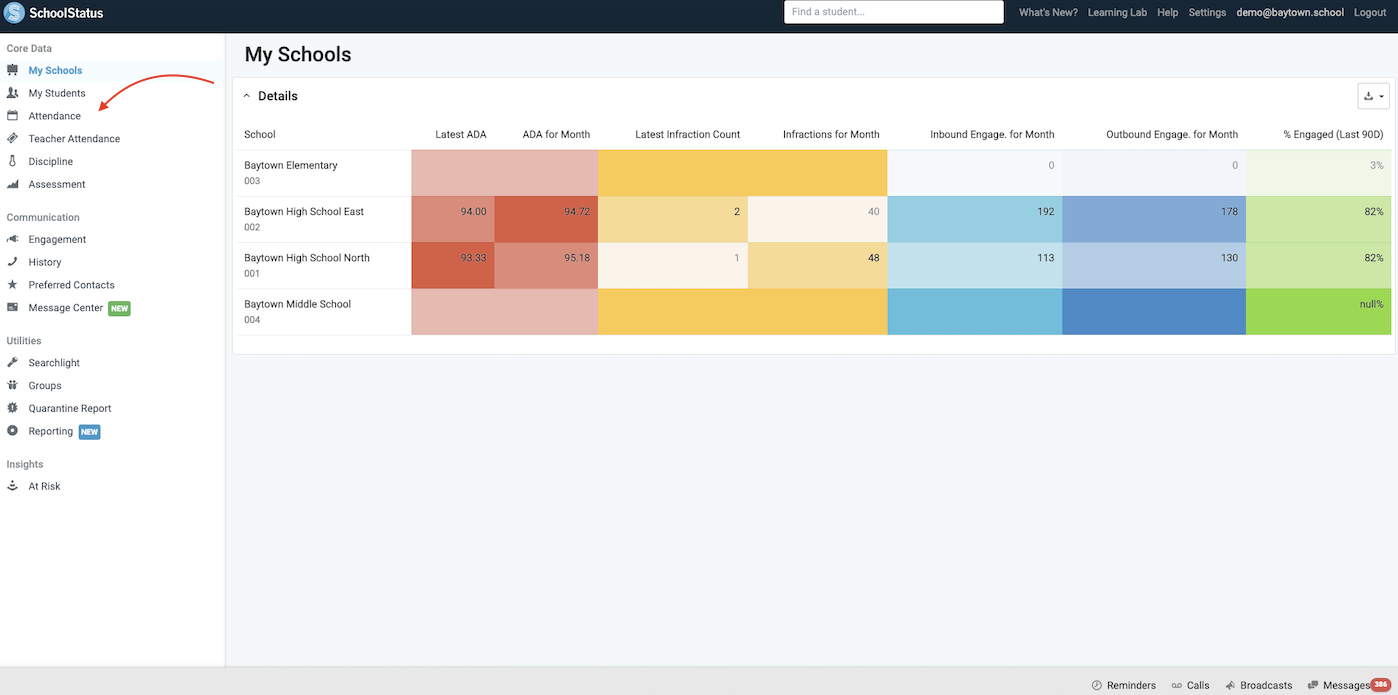Open the Learning Lab link
Viewport: 1398px width, 695px height.
pyautogui.click(x=1117, y=13)
